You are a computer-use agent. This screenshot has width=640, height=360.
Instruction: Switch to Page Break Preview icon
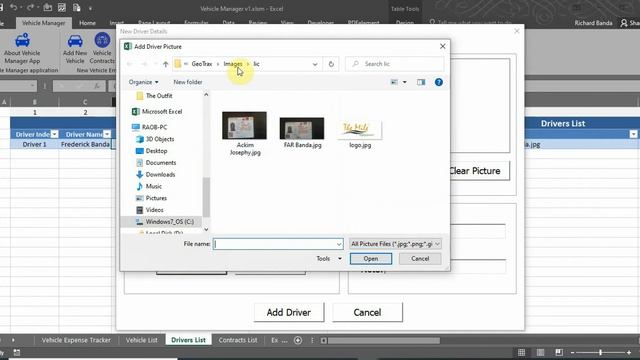point(559,352)
